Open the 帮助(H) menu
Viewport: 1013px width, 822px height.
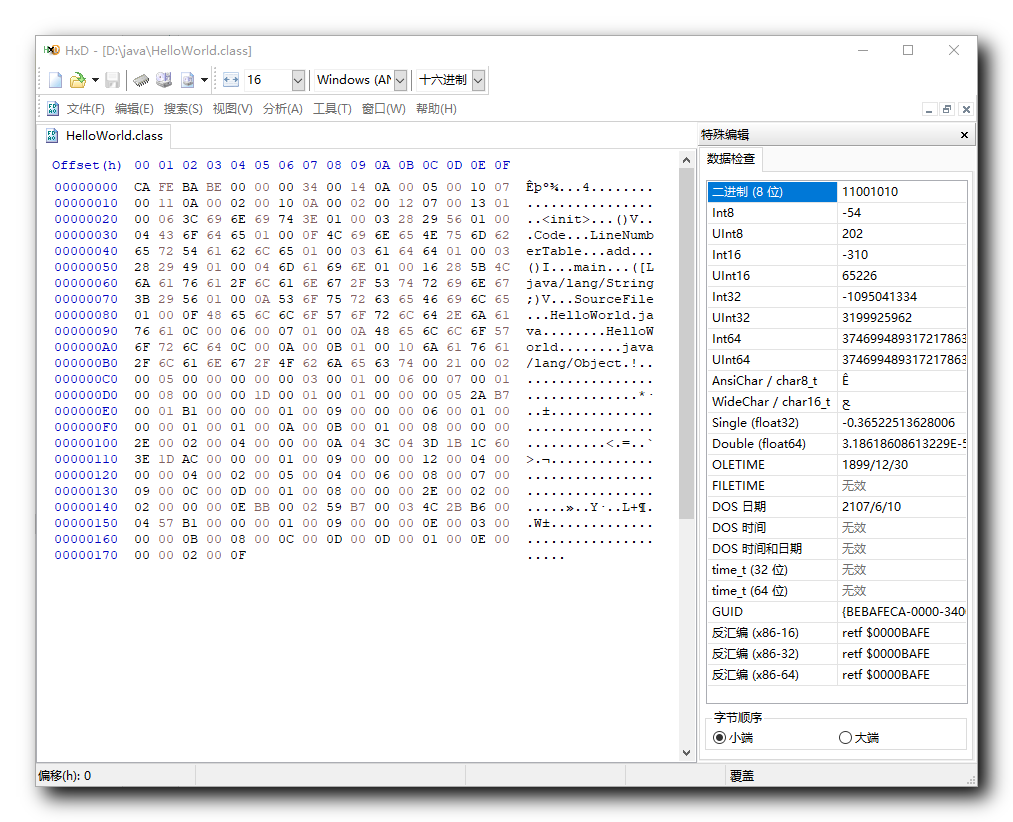436,109
